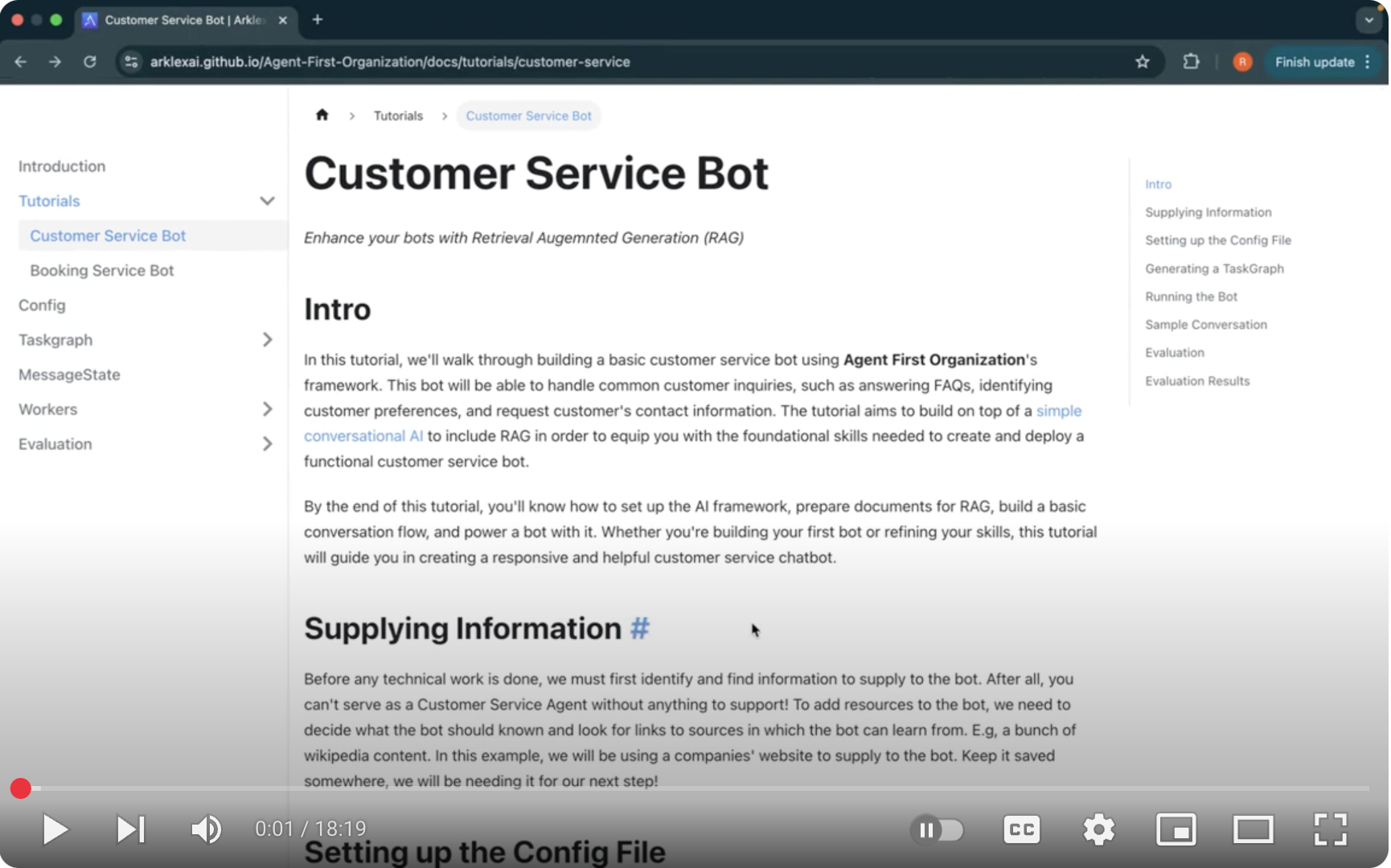Enter theater mode
The height and width of the screenshot is (868, 1391).
pyautogui.click(x=1254, y=829)
